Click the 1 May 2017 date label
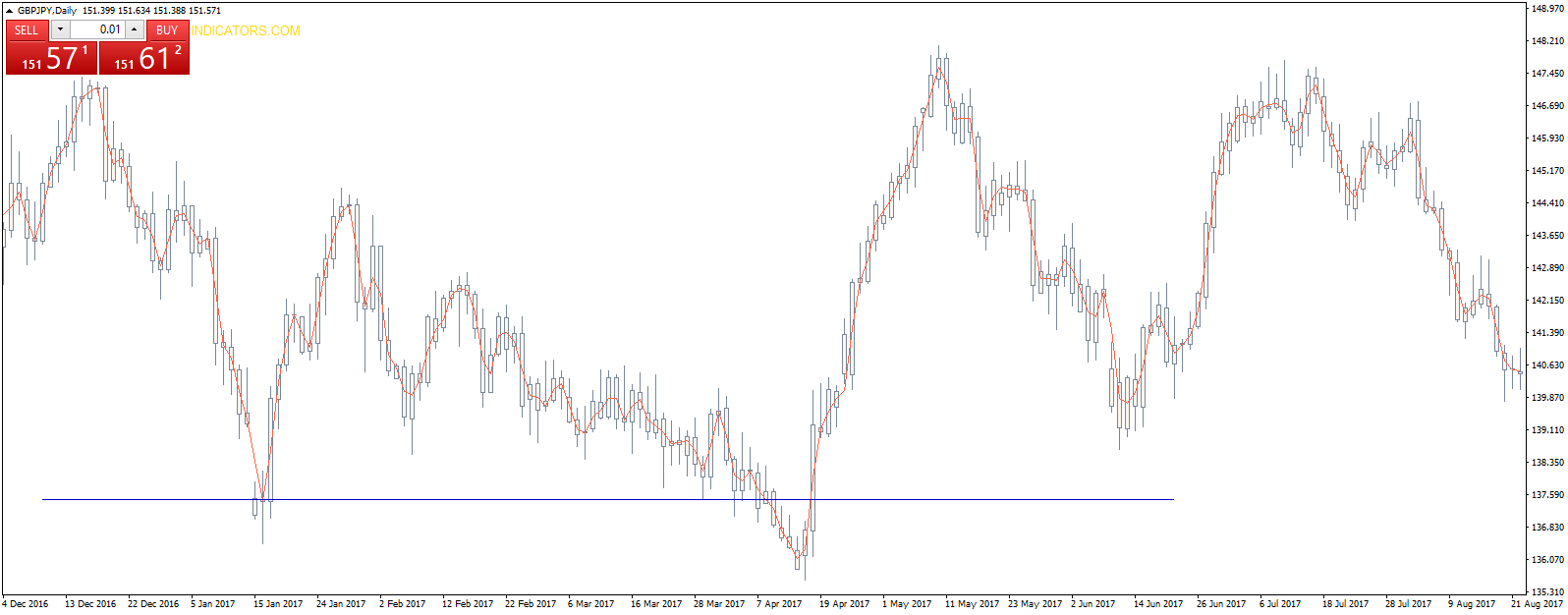 [907, 603]
